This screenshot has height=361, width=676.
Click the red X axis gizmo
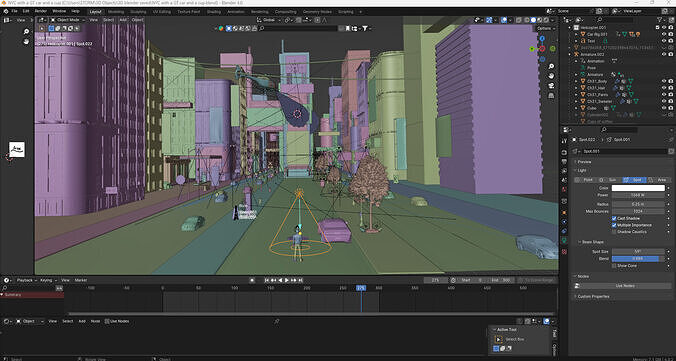(x=542, y=49)
